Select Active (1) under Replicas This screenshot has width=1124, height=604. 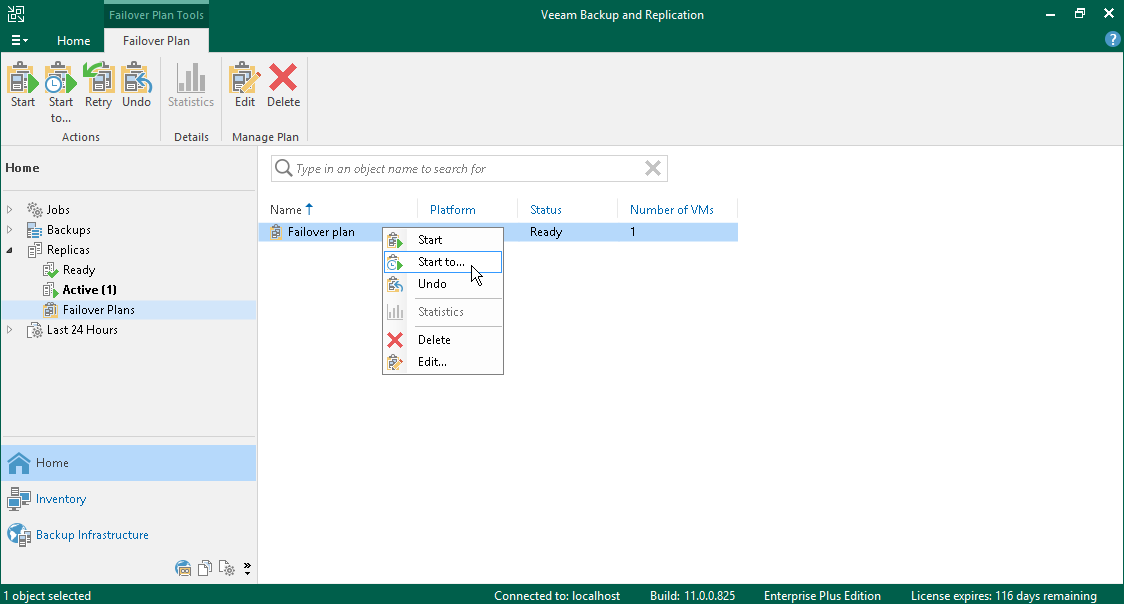point(89,290)
